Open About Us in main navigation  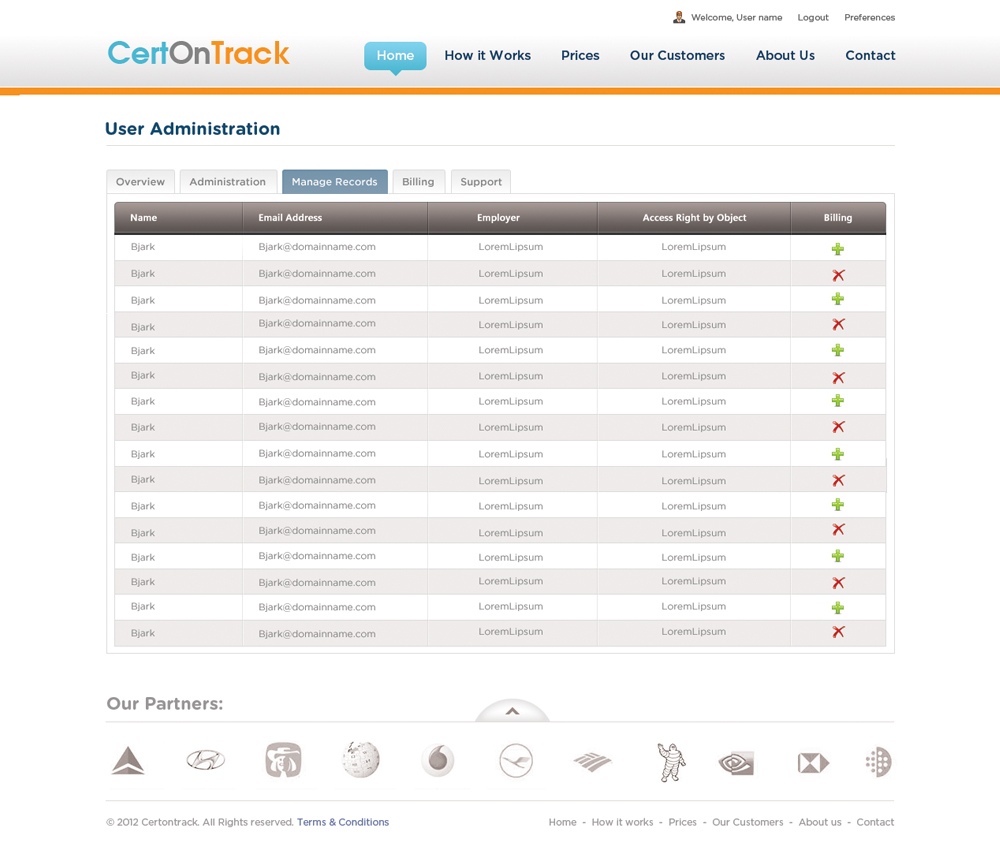coord(786,55)
